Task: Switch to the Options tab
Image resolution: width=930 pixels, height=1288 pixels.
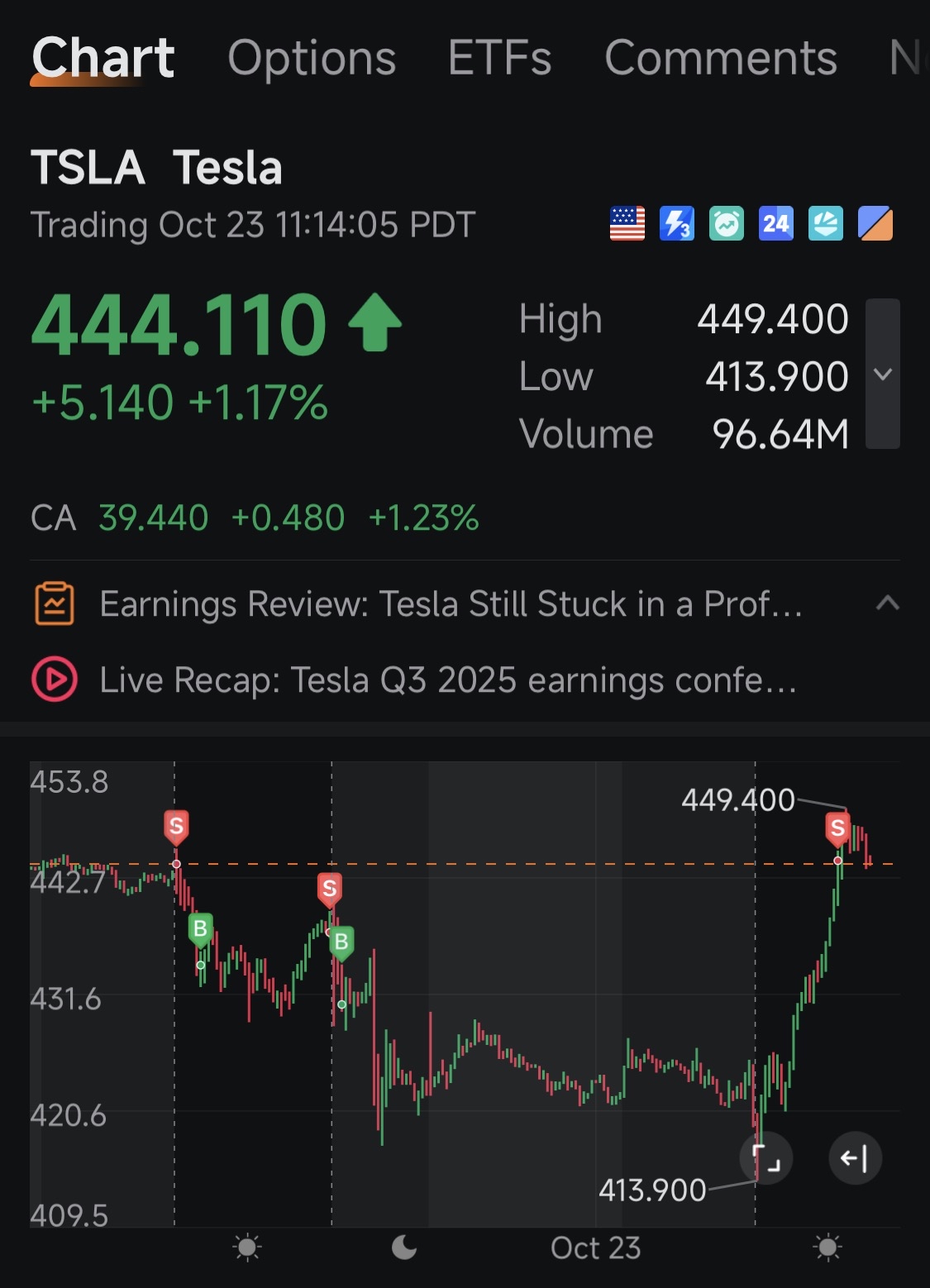Action: pos(312,59)
